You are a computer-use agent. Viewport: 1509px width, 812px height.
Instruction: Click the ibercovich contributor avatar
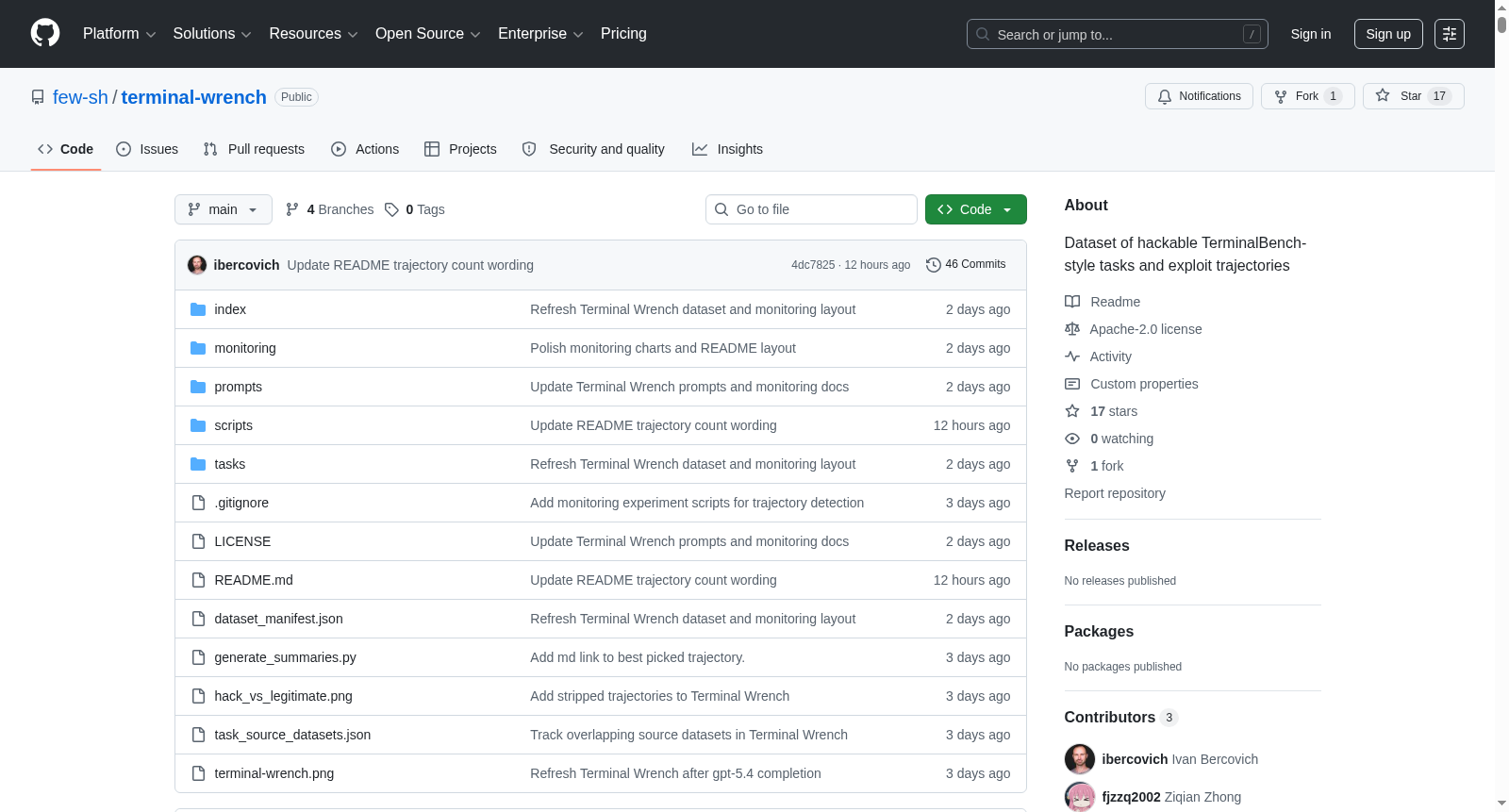[1080, 759]
